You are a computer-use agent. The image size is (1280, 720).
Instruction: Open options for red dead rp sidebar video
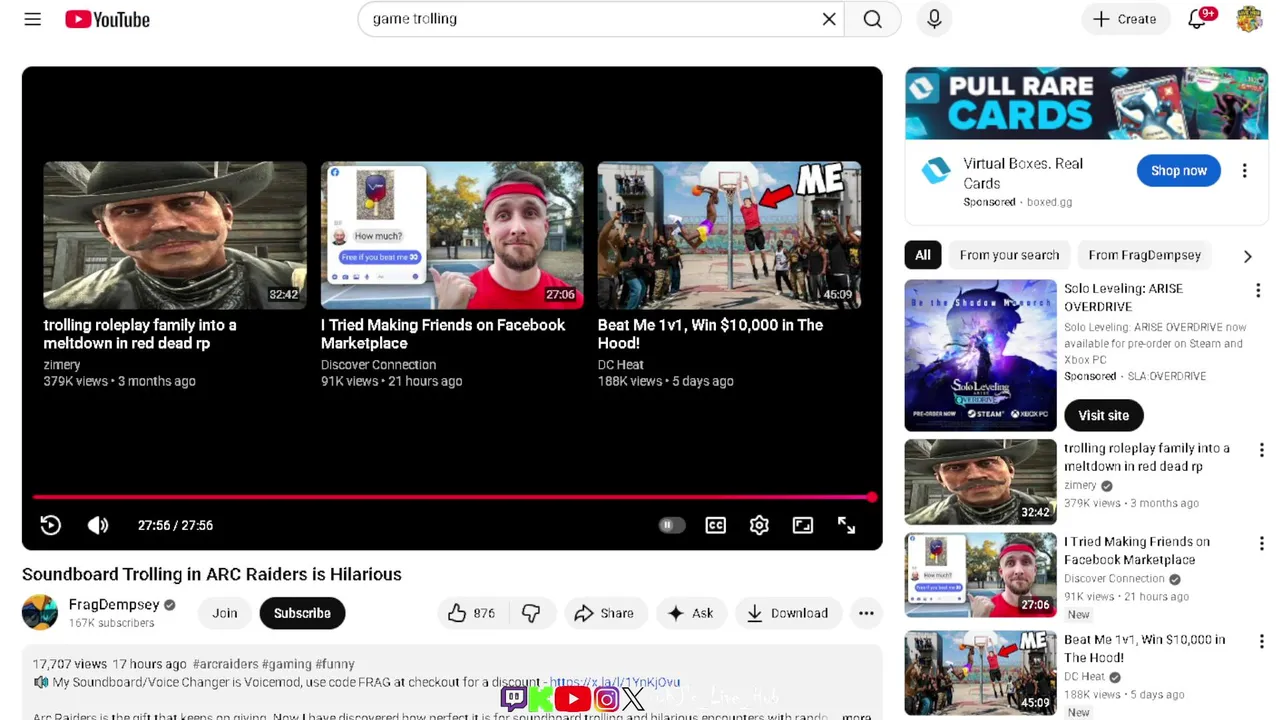pos(1261,450)
